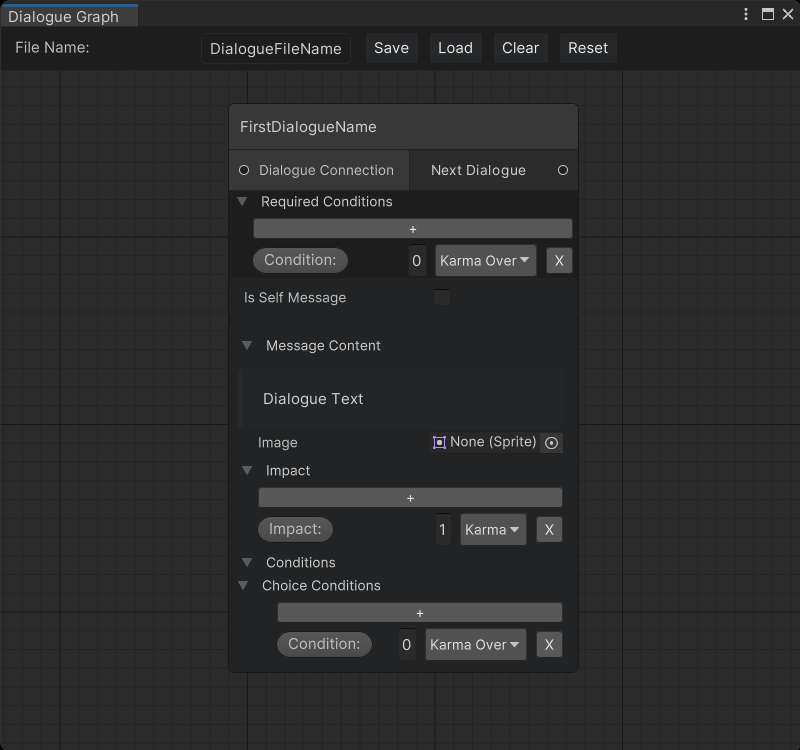Remove the Choice Conditions entry with X
This screenshot has width=800, height=750.
coord(548,645)
